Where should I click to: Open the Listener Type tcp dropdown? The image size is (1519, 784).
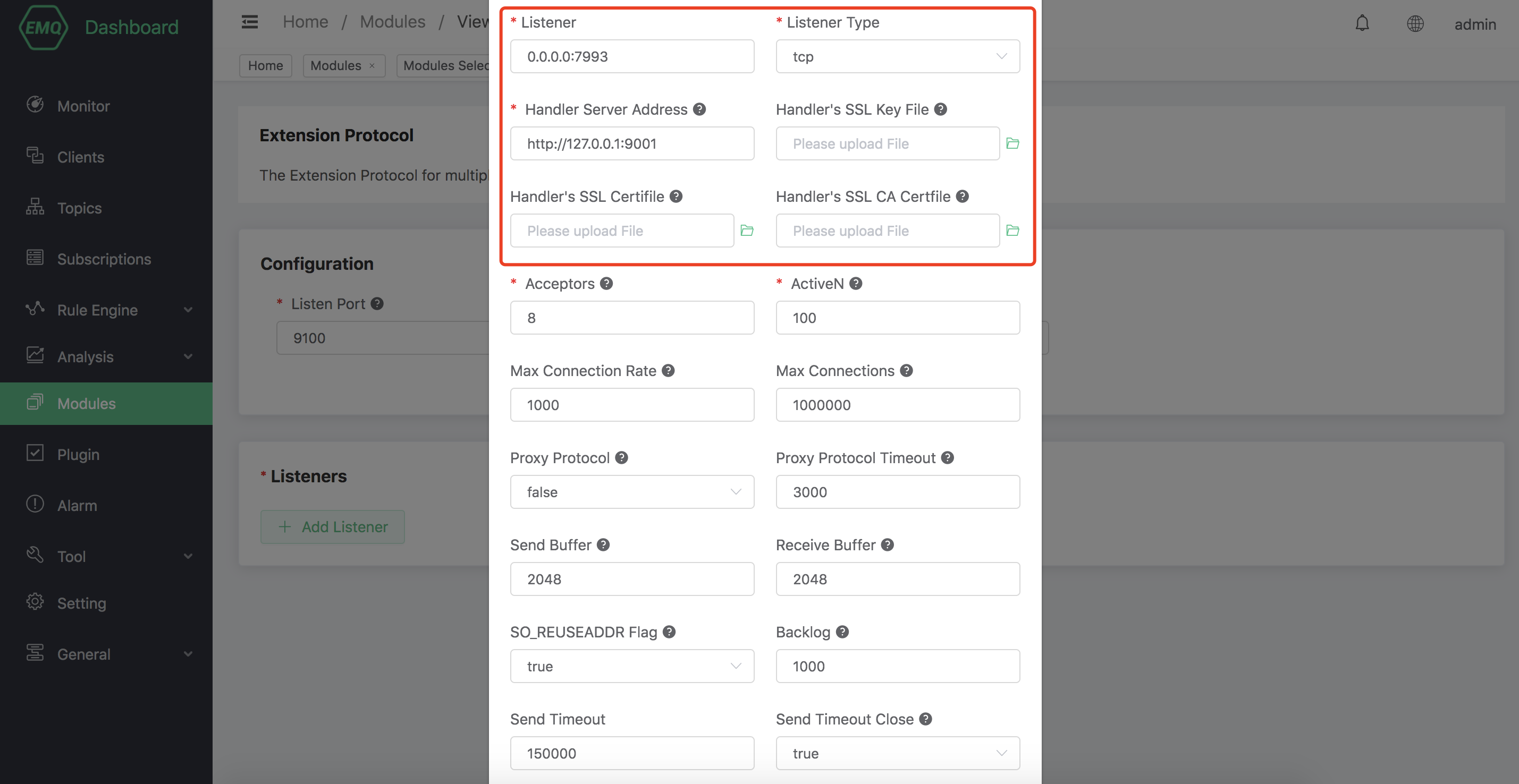pyautogui.click(x=897, y=57)
